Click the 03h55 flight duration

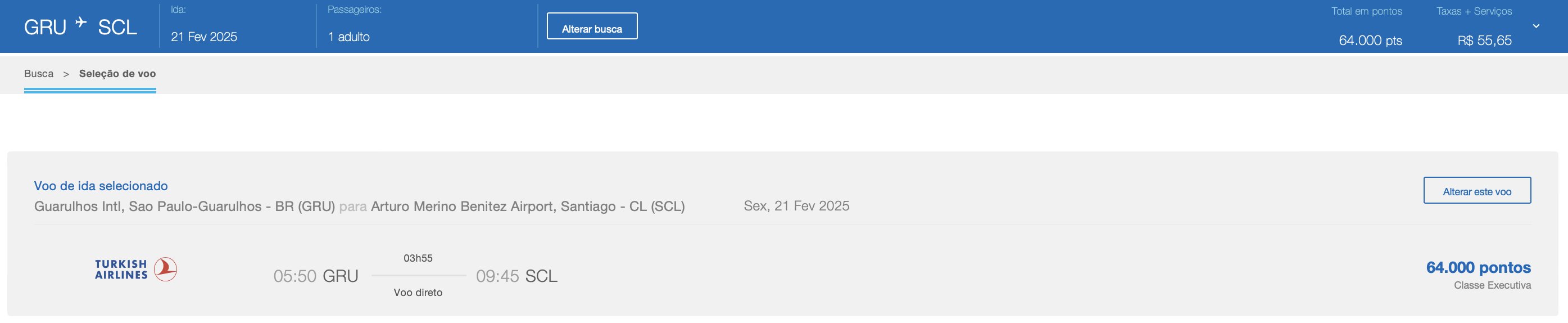click(418, 258)
